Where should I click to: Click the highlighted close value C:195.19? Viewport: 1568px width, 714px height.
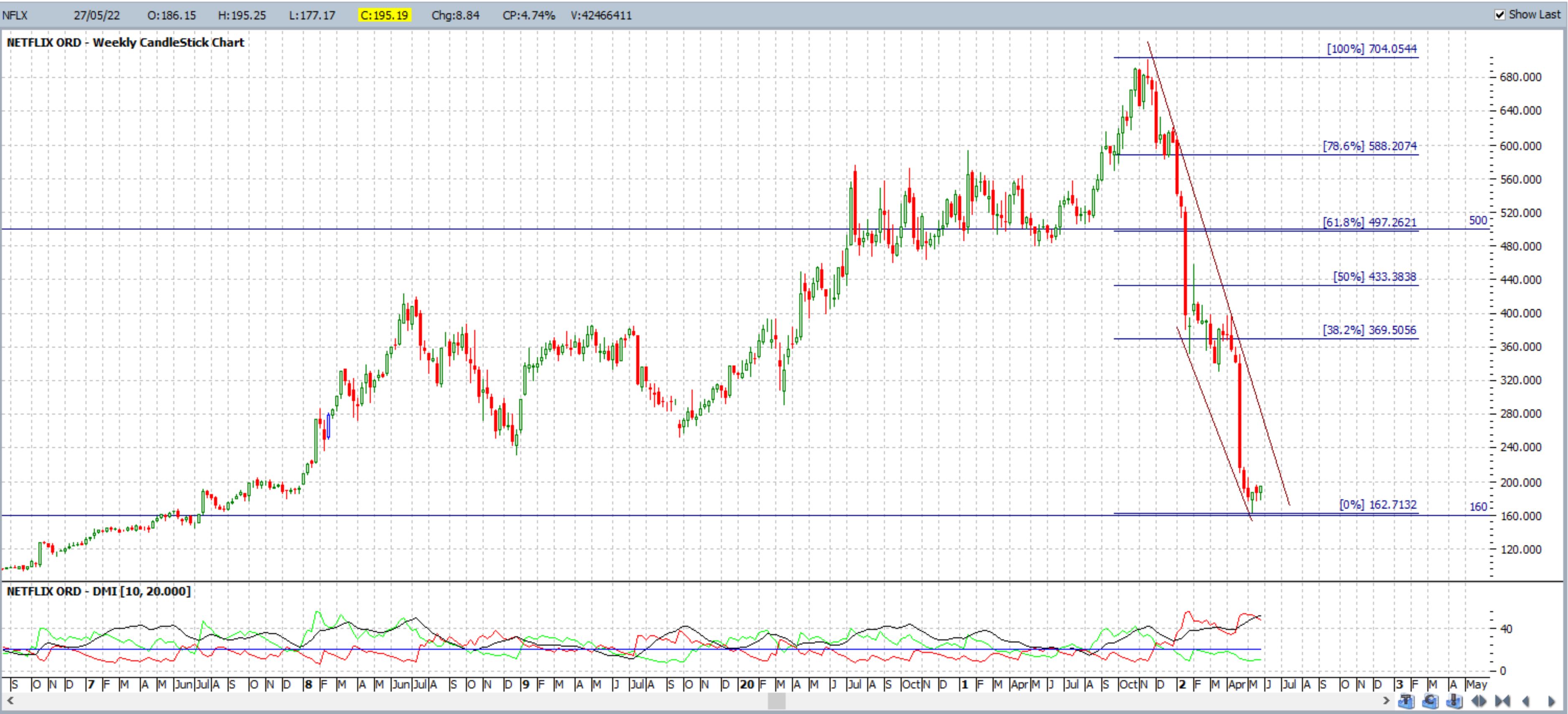385,15
